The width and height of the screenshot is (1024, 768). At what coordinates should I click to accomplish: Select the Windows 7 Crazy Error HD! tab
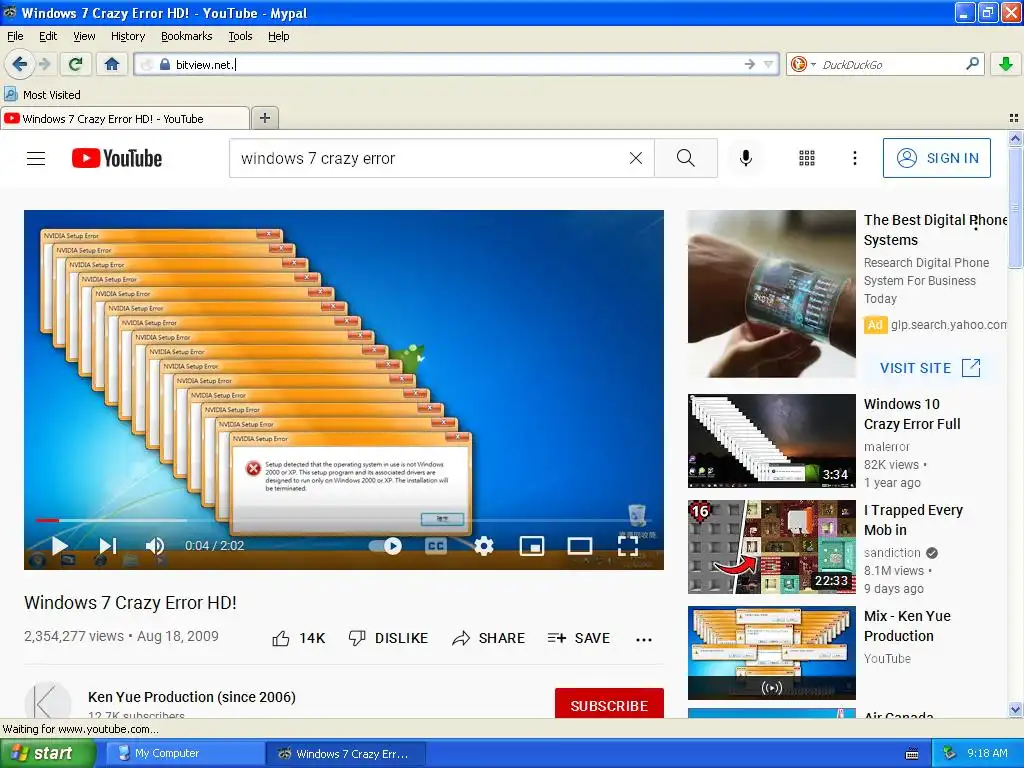125,119
